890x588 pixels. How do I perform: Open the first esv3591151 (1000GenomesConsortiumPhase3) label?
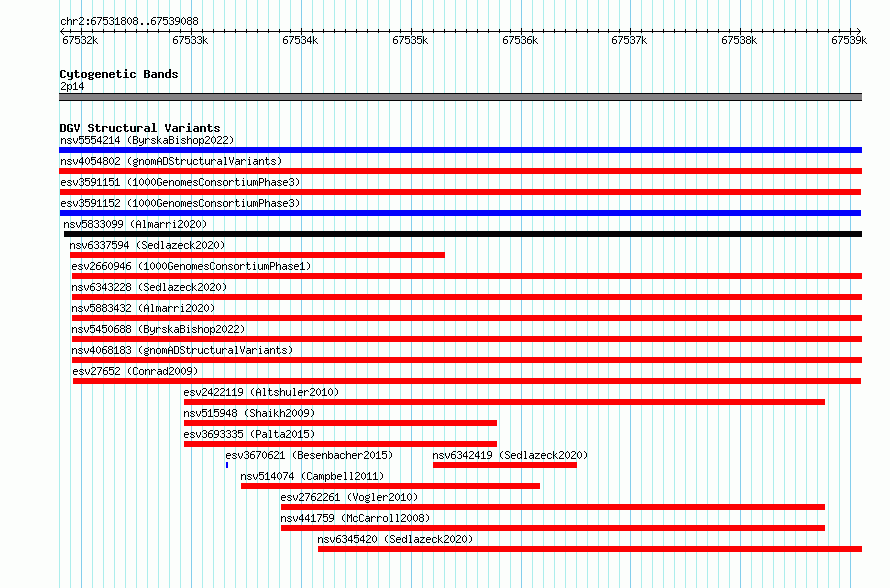pos(180,182)
